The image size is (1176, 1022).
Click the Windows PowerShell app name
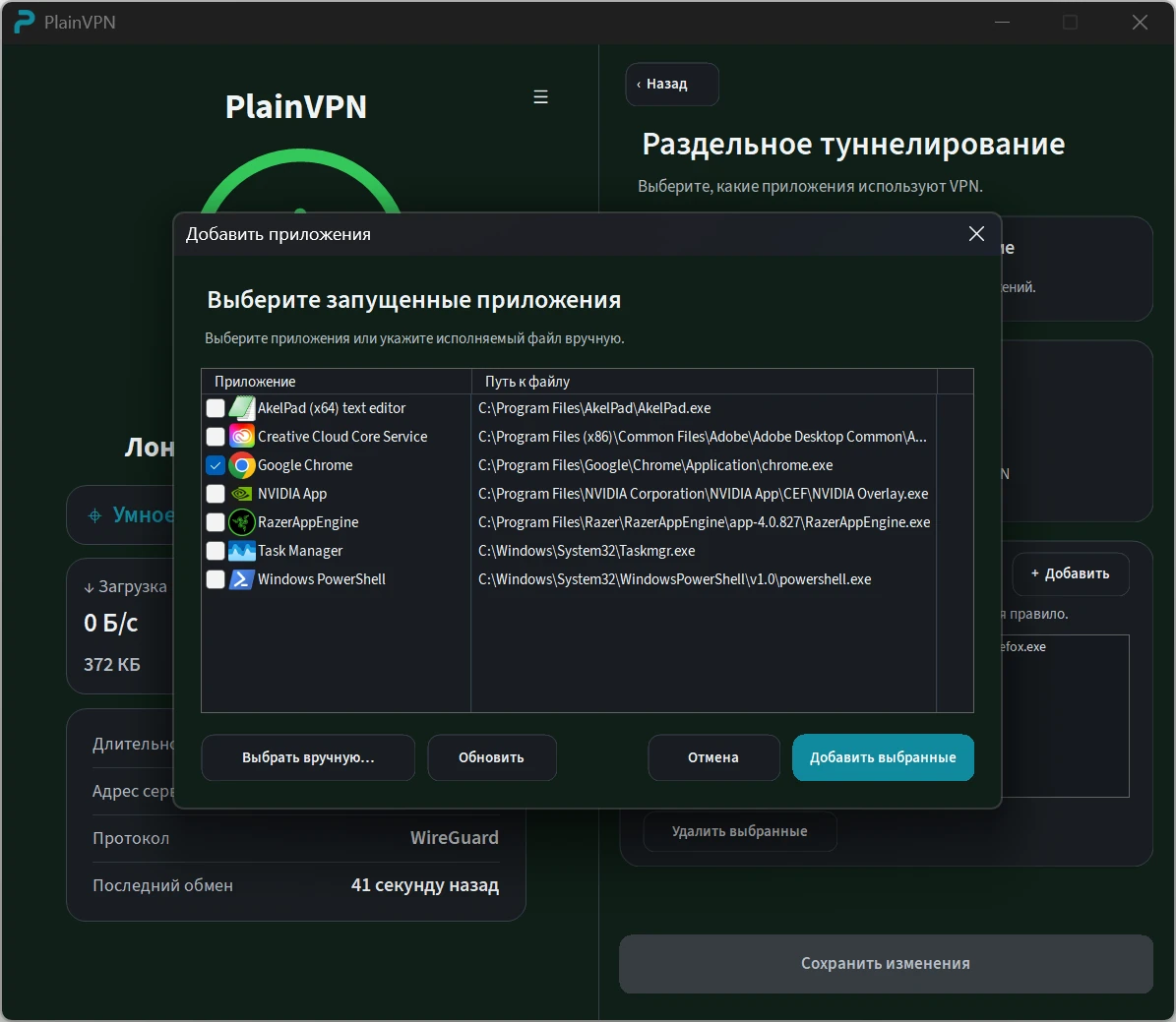tap(322, 578)
